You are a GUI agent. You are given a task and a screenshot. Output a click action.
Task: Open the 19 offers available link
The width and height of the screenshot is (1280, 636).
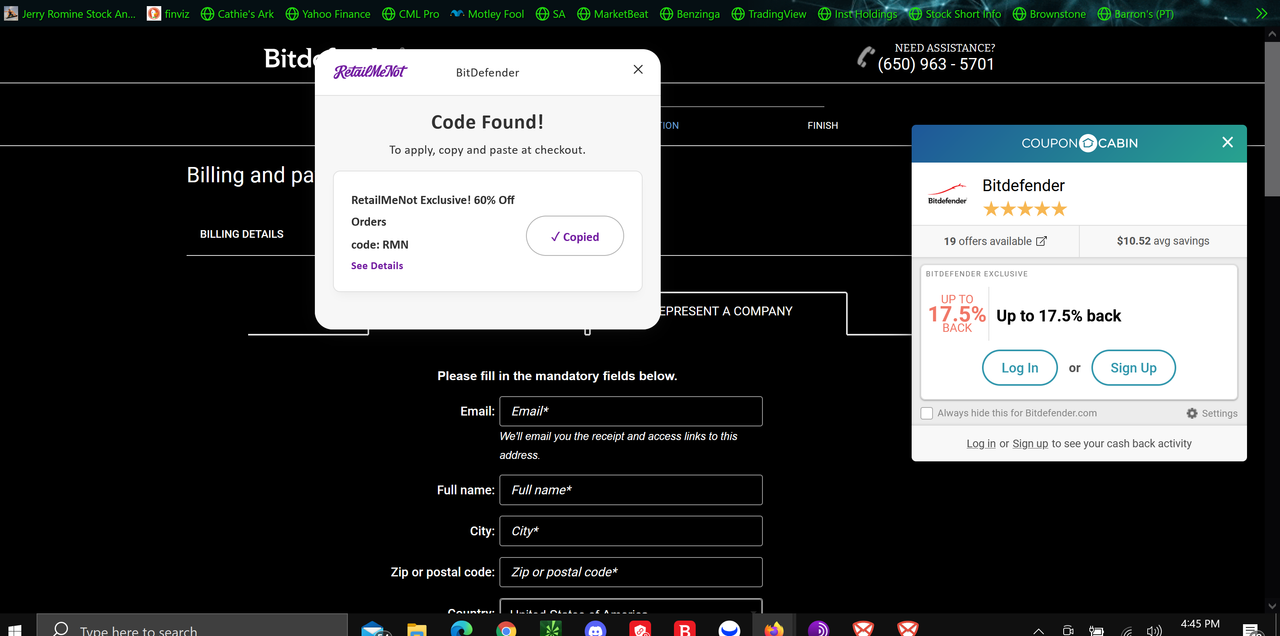point(995,241)
